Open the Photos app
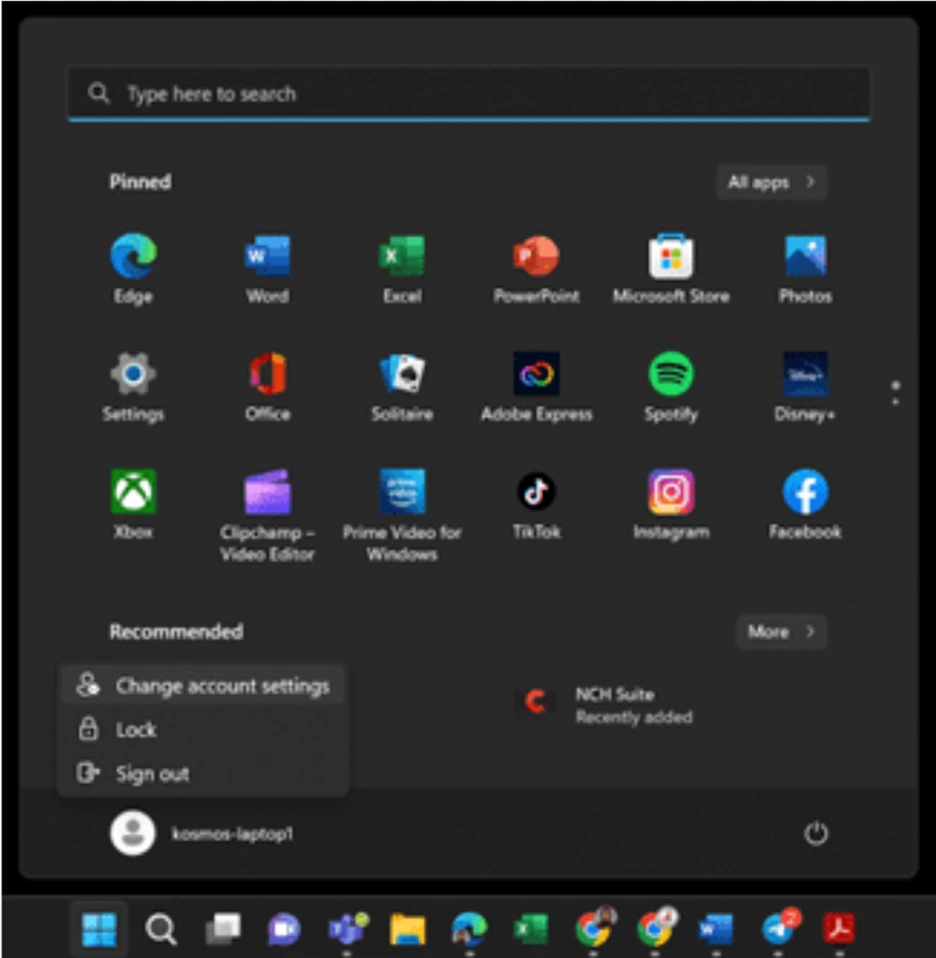The height and width of the screenshot is (958, 936). [805, 269]
